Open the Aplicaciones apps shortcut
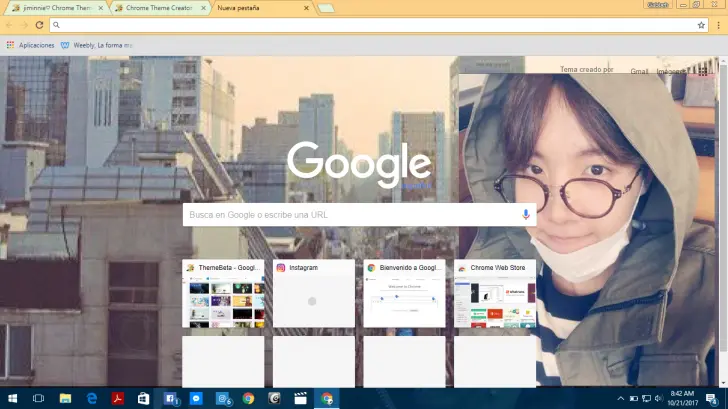Screen dimensions: 728x409 click(x=30, y=45)
